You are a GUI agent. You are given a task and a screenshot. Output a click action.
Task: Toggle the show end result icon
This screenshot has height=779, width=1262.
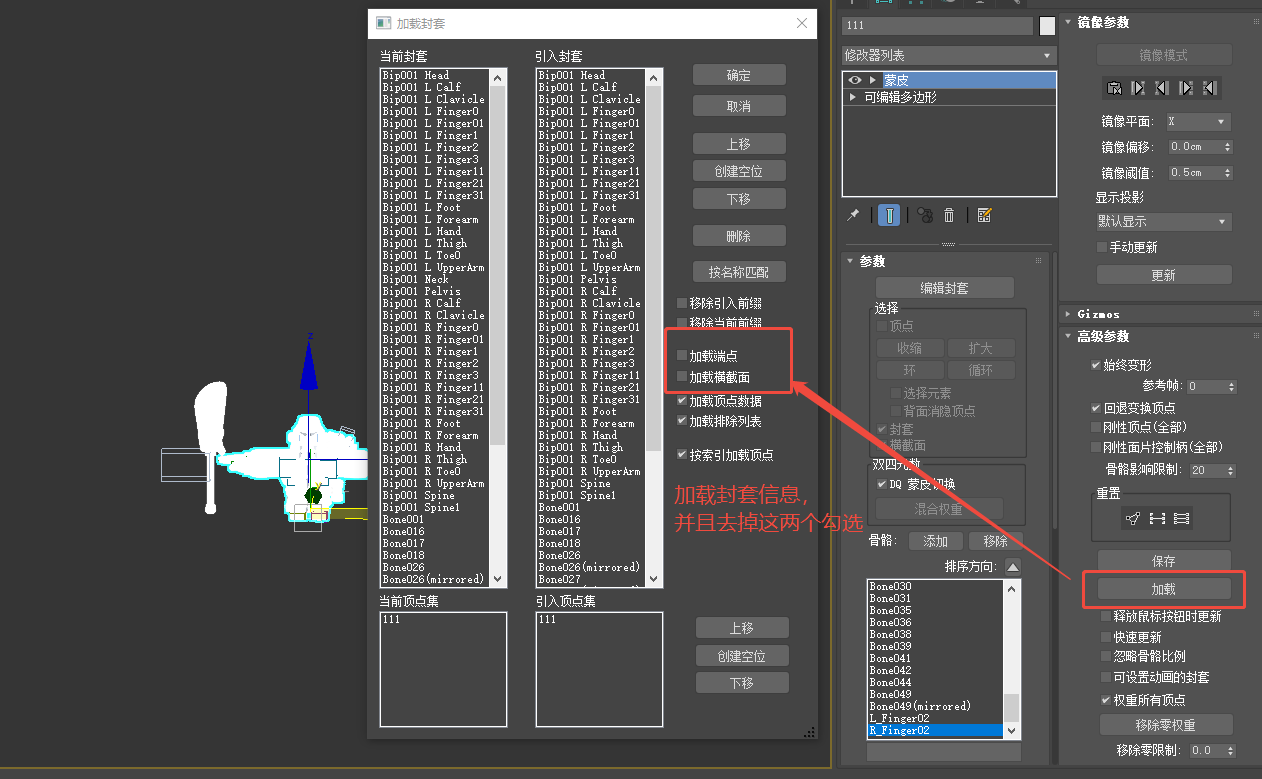point(890,215)
